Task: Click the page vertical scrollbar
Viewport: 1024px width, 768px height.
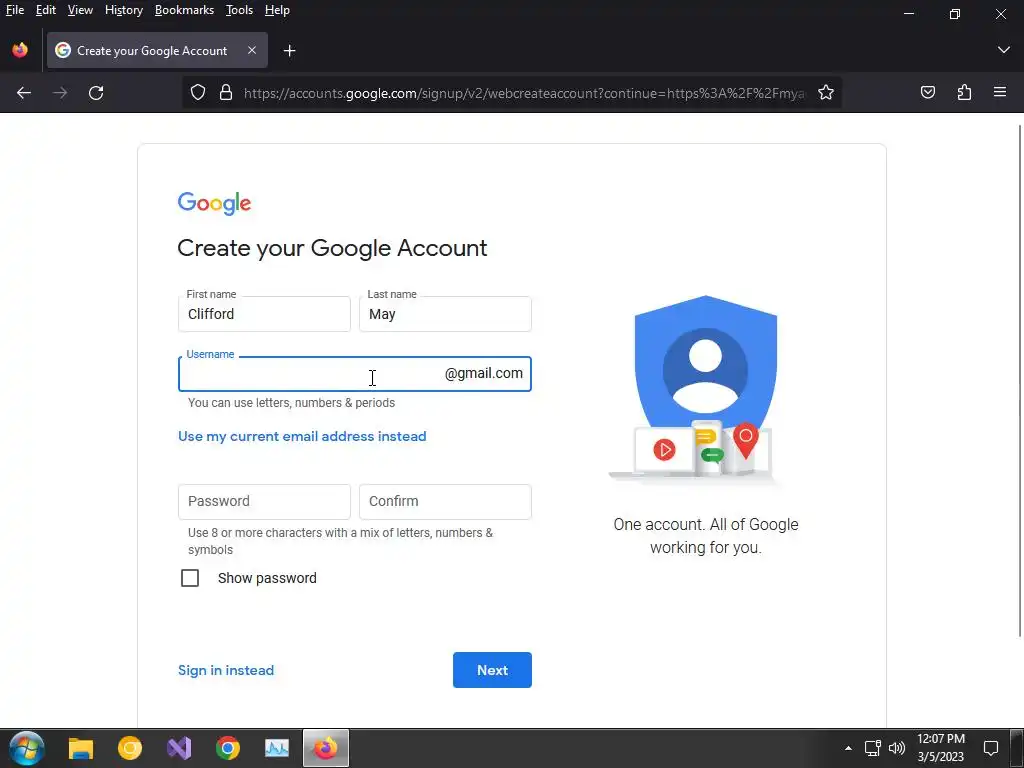Action: coord(1020,380)
